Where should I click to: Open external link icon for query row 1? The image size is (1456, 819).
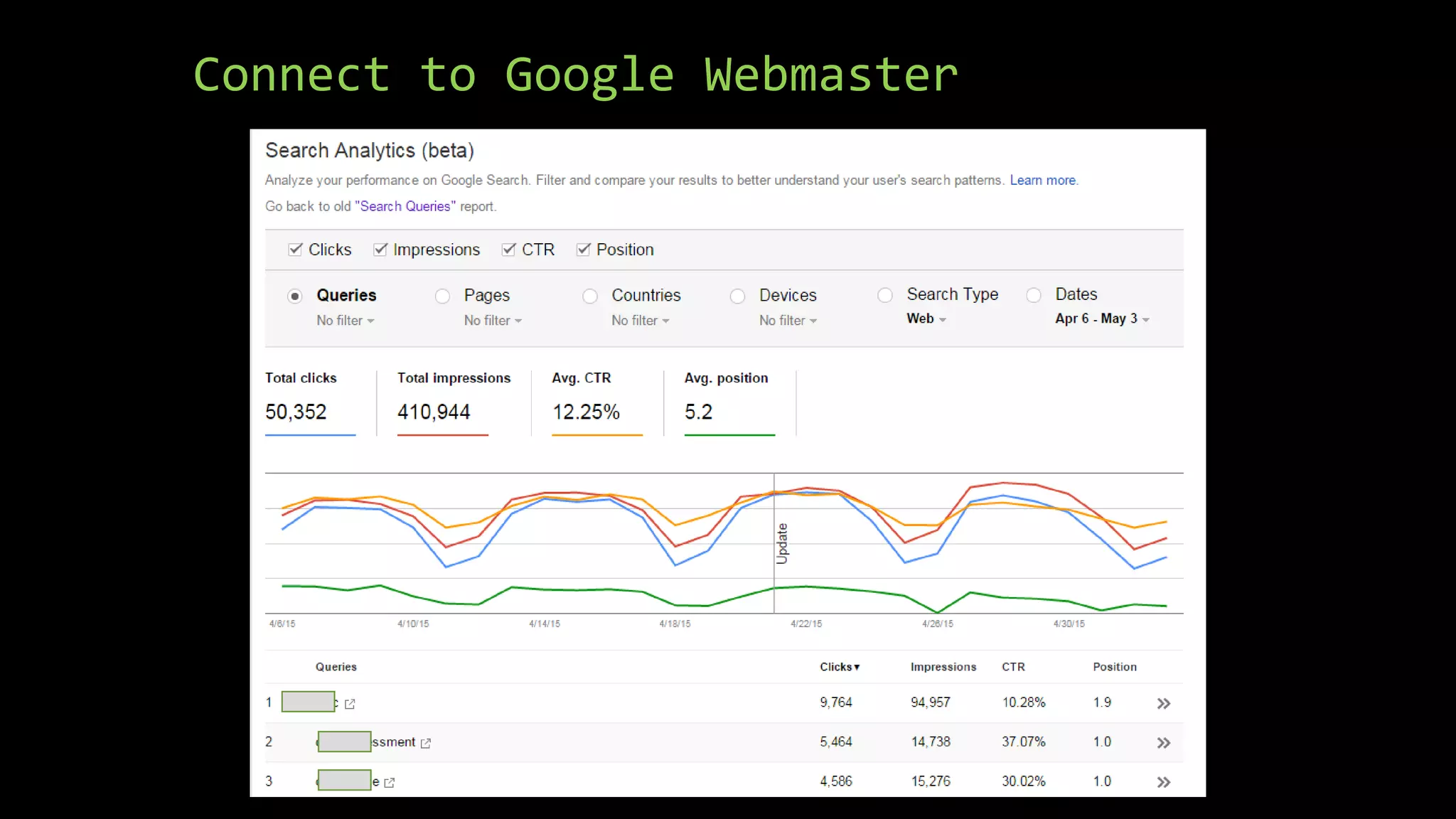[350, 704]
